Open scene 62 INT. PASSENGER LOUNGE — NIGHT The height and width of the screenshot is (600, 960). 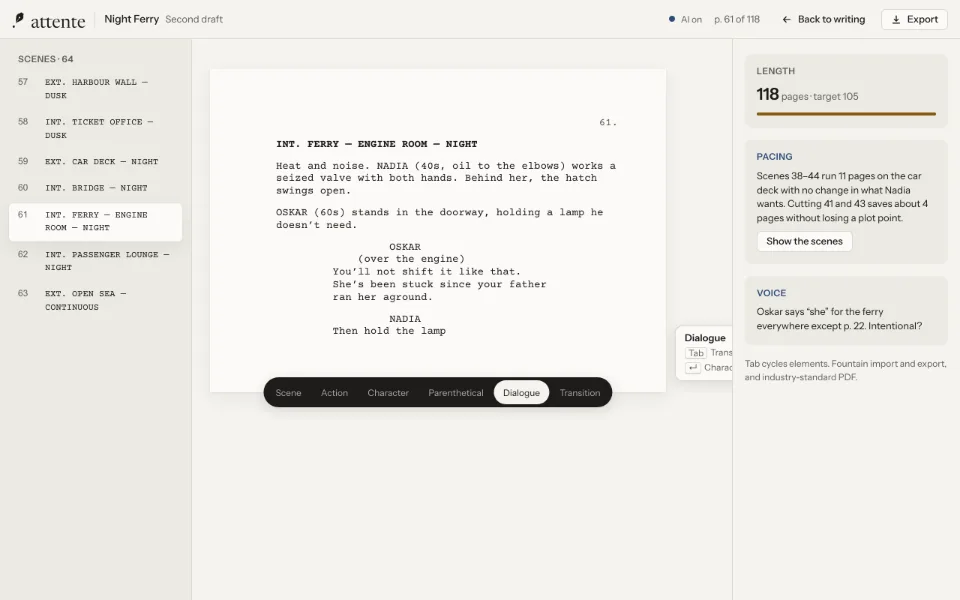pos(96,261)
